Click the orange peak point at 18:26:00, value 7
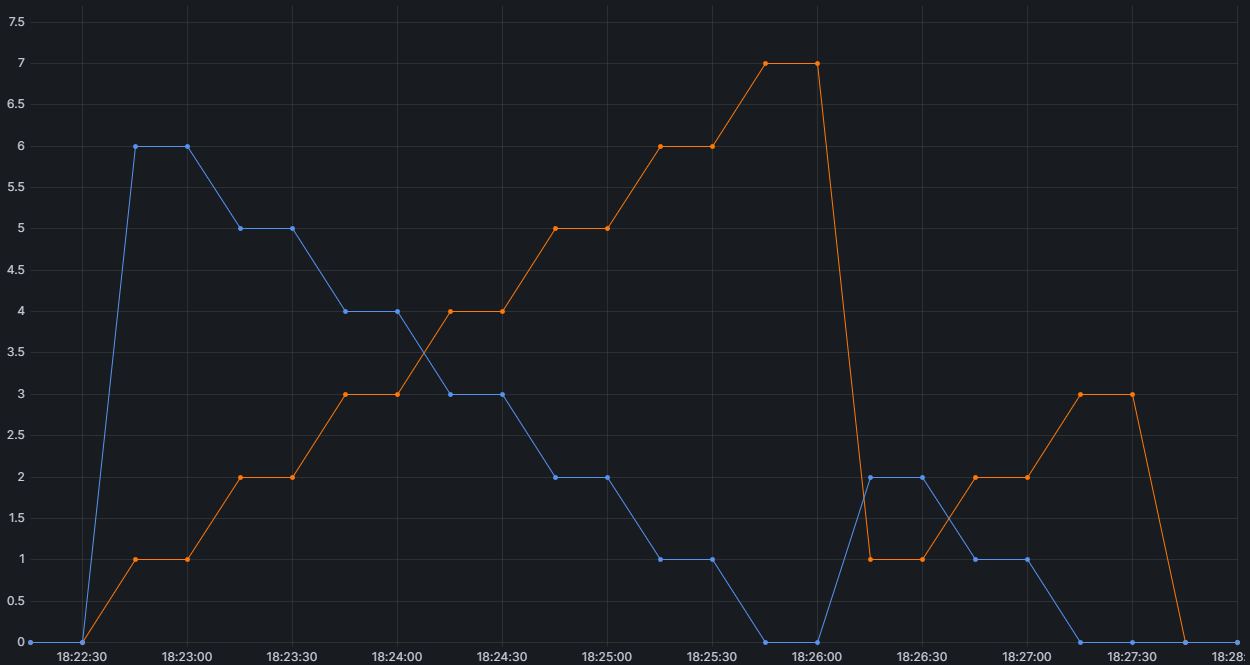The image size is (1250, 665). click(817, 63)
